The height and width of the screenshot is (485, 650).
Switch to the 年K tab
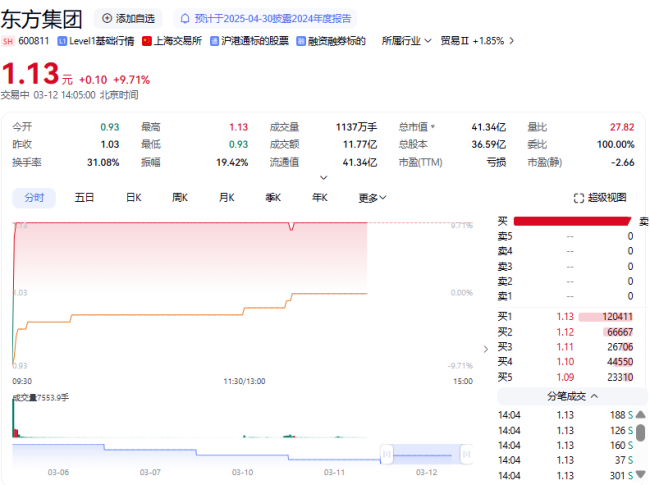pos(320,198)
